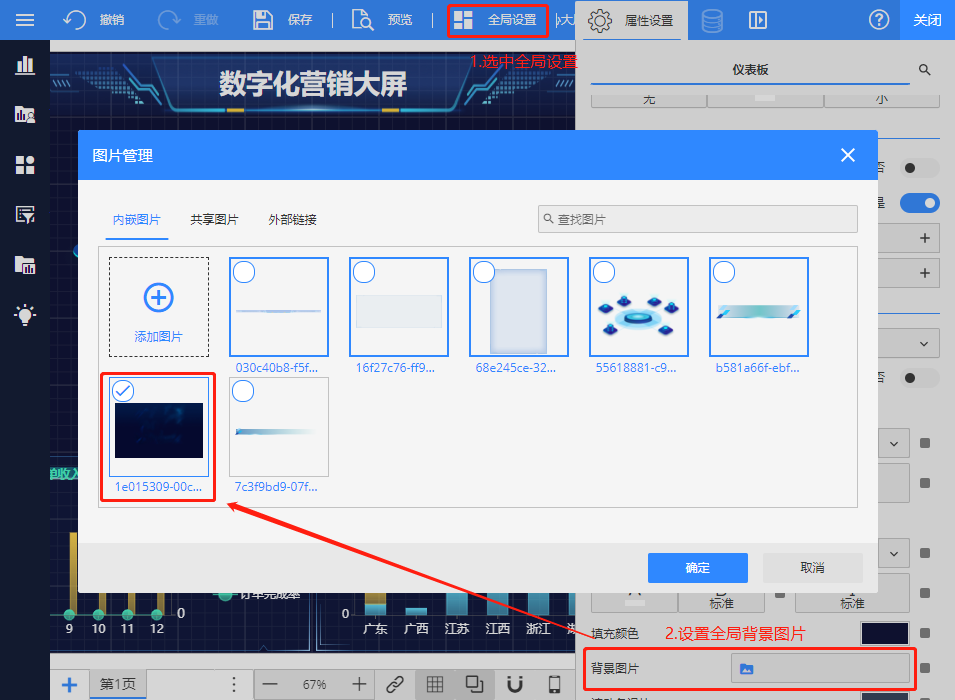Click the lightbulb icon in left sidebar
955x700 pixels.
click(x=25, y=314)
